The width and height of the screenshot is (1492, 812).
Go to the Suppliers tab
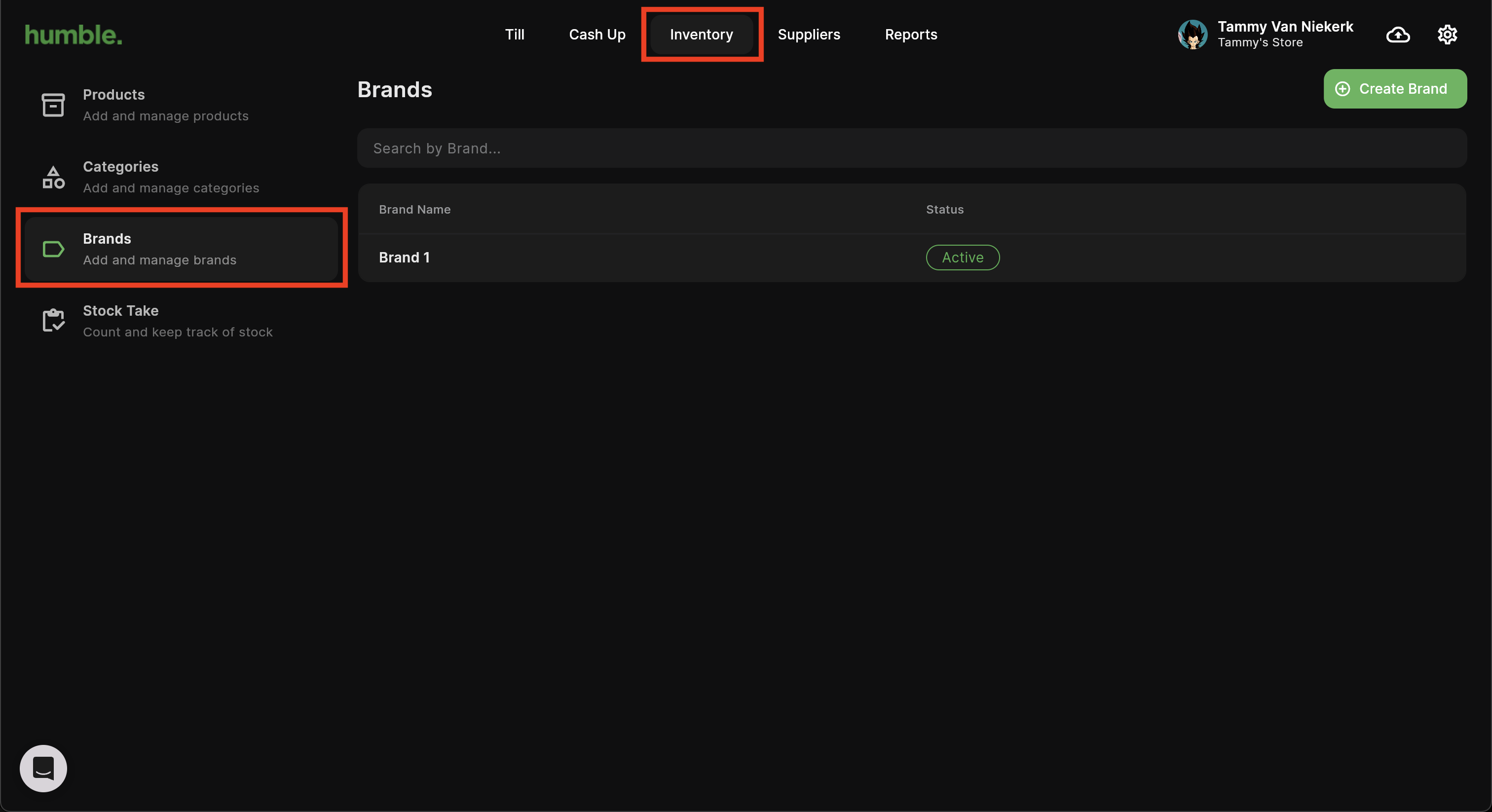click(809, 34)
